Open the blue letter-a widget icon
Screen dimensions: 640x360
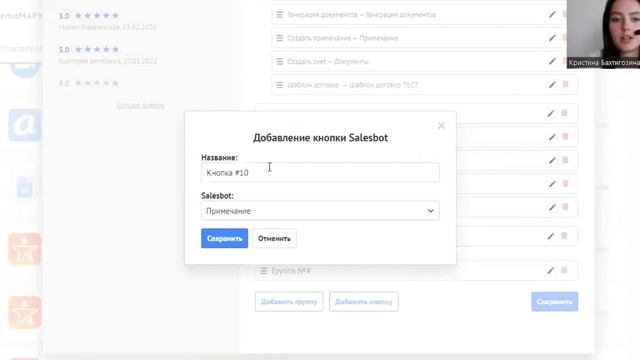pos(25,125)
